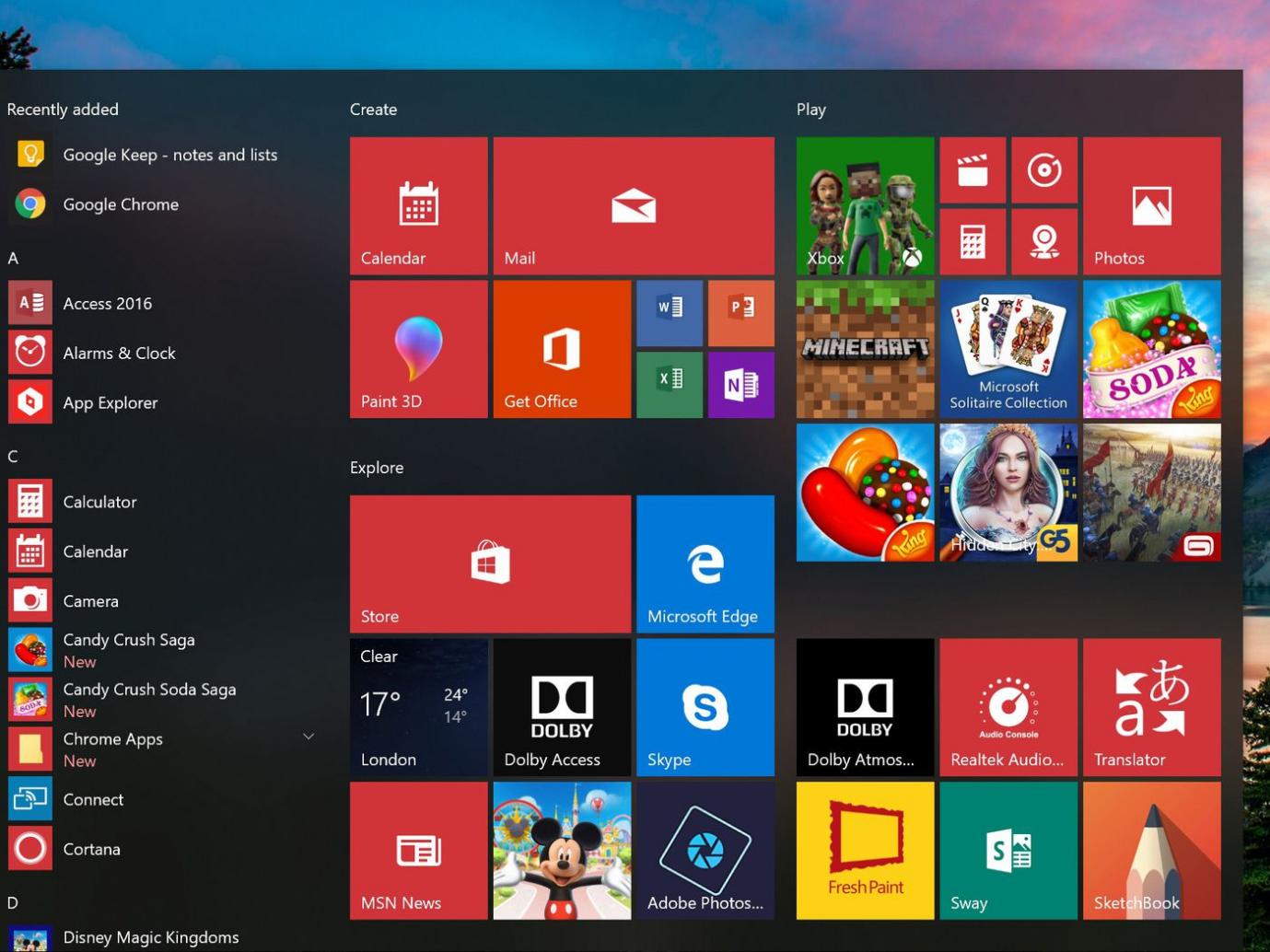Open the Translator tile
This screenshot has width=1270, height=952.
[1151, 707]
